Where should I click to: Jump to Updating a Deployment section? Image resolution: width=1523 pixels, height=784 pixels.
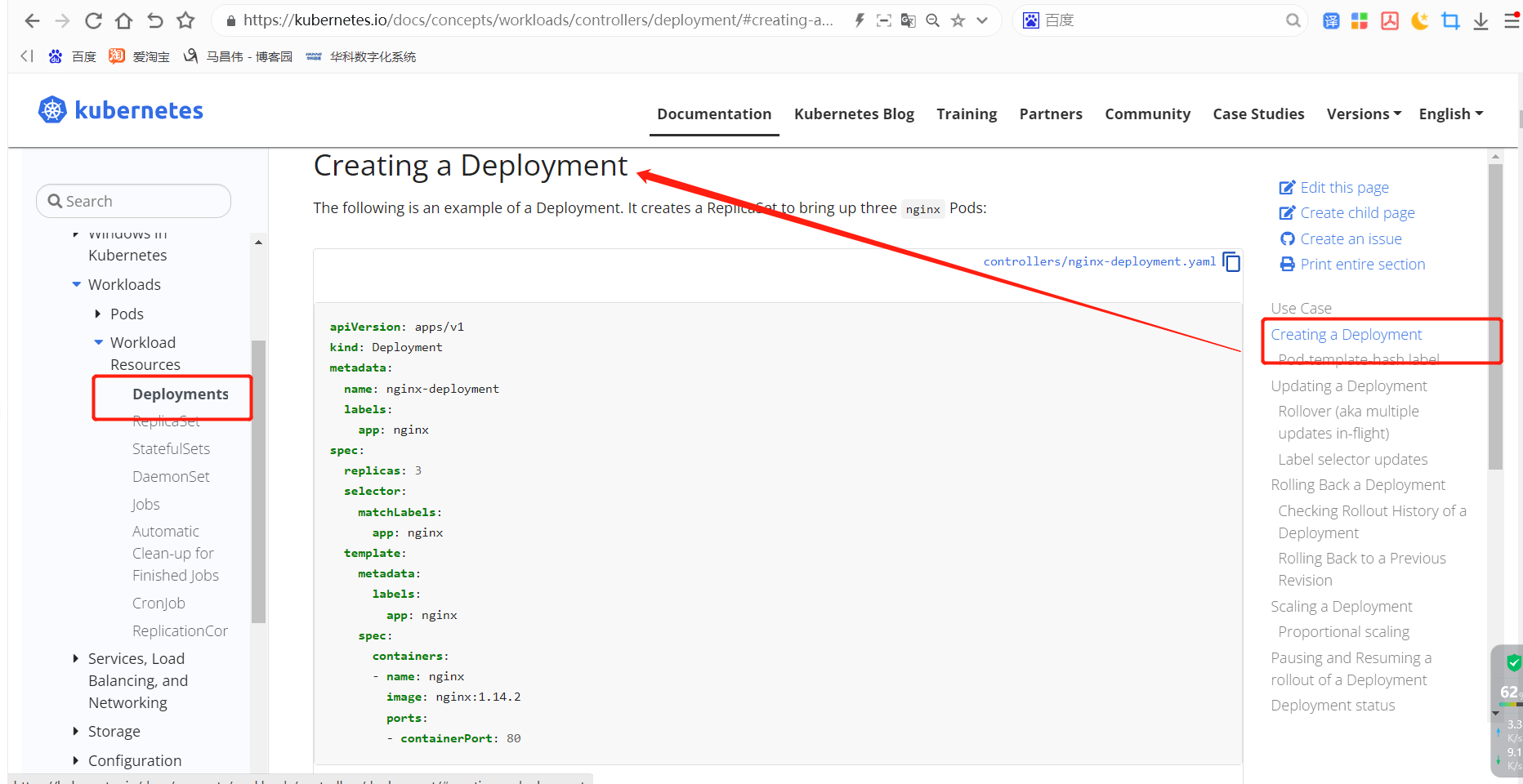[1348, 385]
